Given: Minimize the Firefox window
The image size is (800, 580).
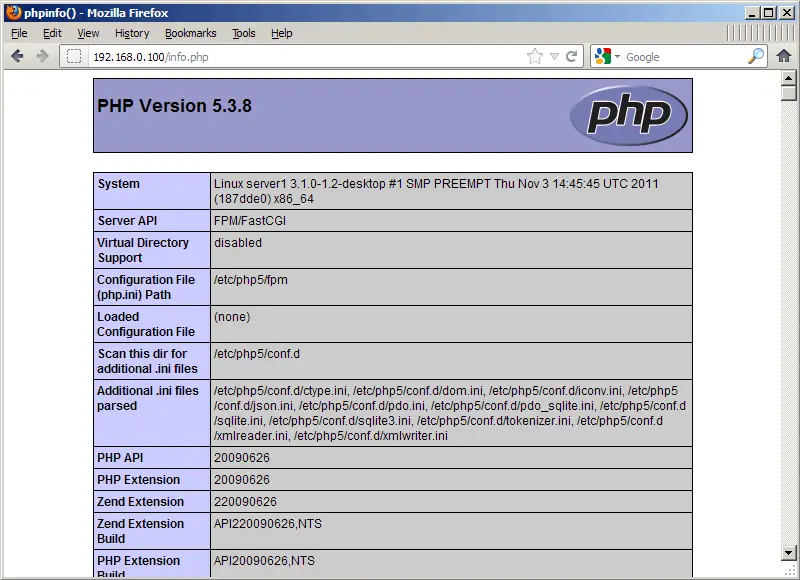Looking at the screenshot, I should 751,13.
